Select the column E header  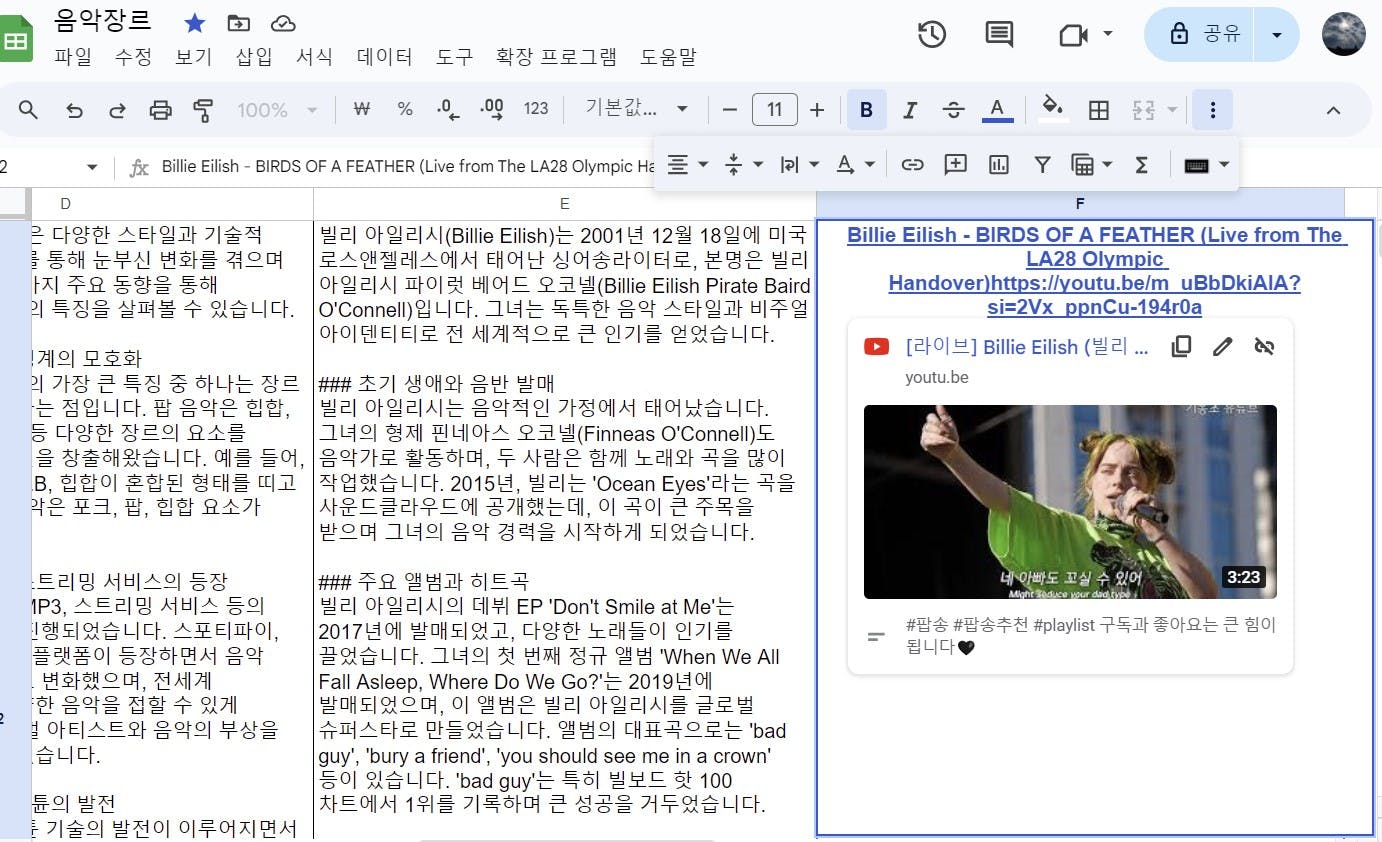[x=565, y=204]
